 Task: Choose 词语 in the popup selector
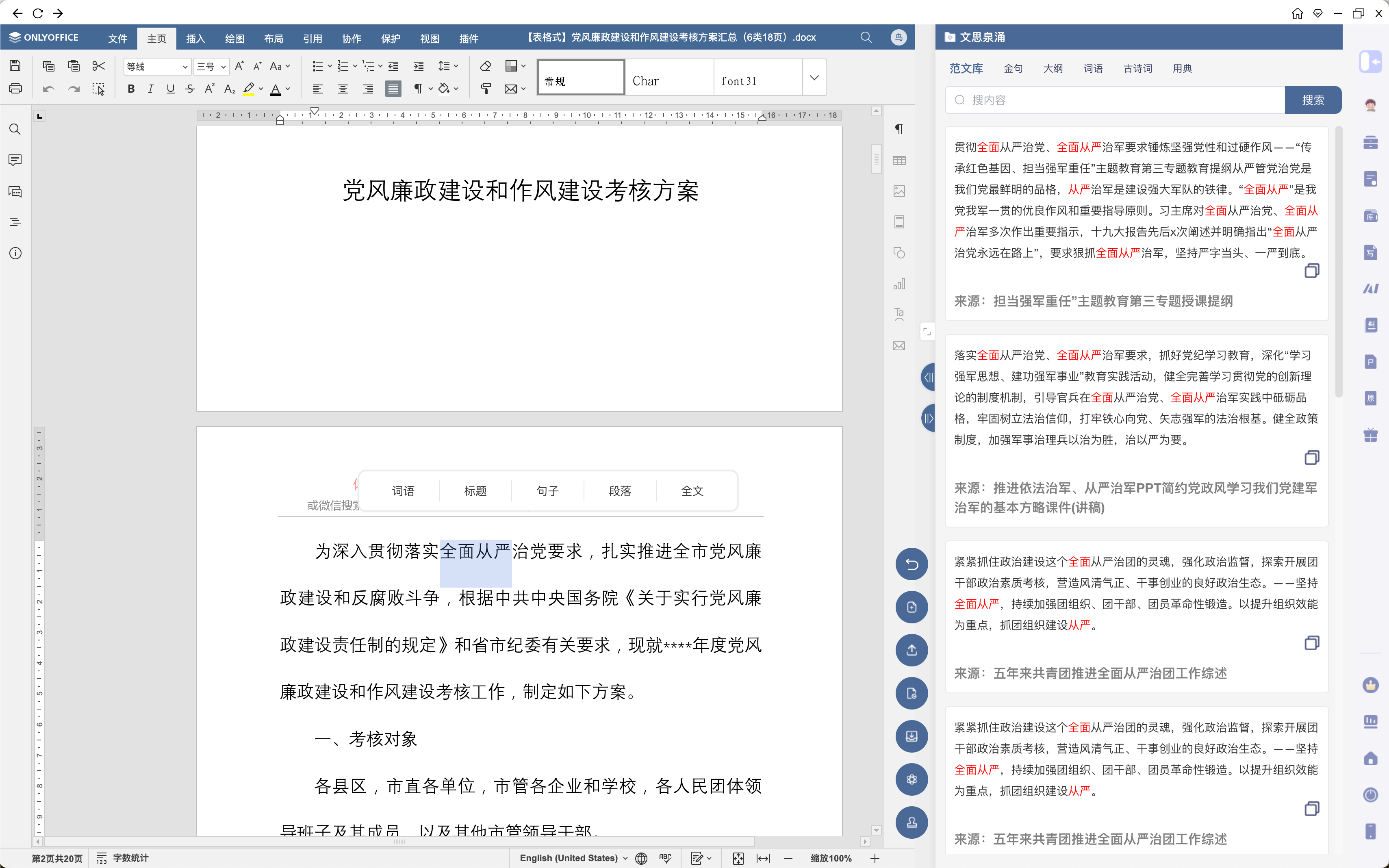[403, 491]
